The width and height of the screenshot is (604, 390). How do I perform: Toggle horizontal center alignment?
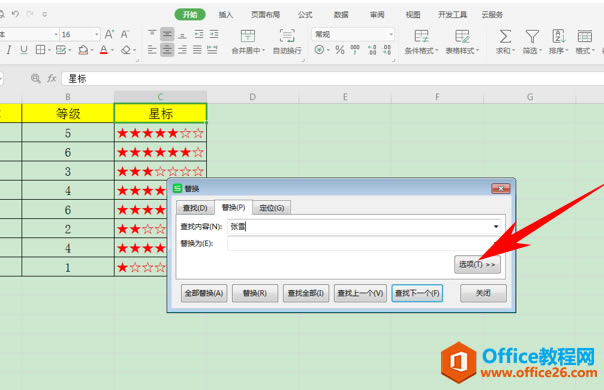(x=167, y=50)
